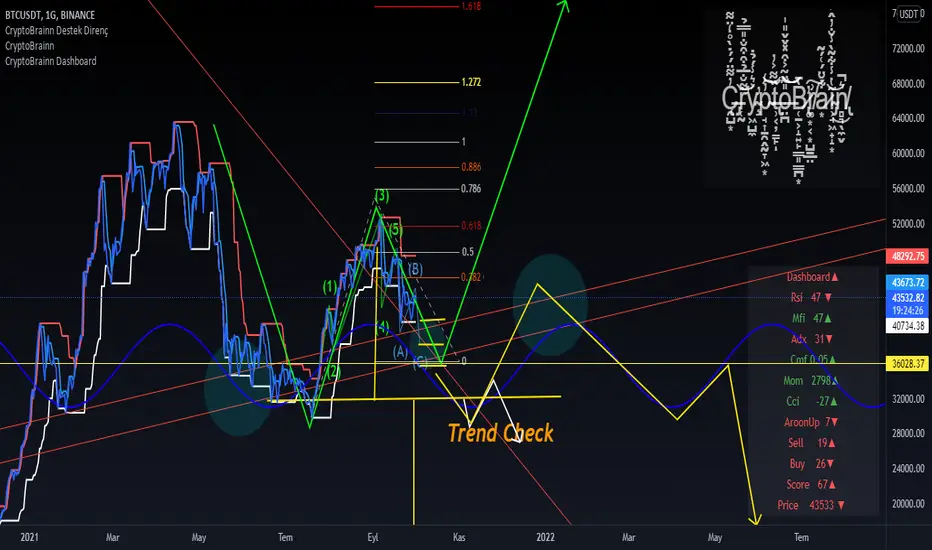Click the blue 43673.72 price tag
Screen dimensions: 932x550
pos(907,282)
